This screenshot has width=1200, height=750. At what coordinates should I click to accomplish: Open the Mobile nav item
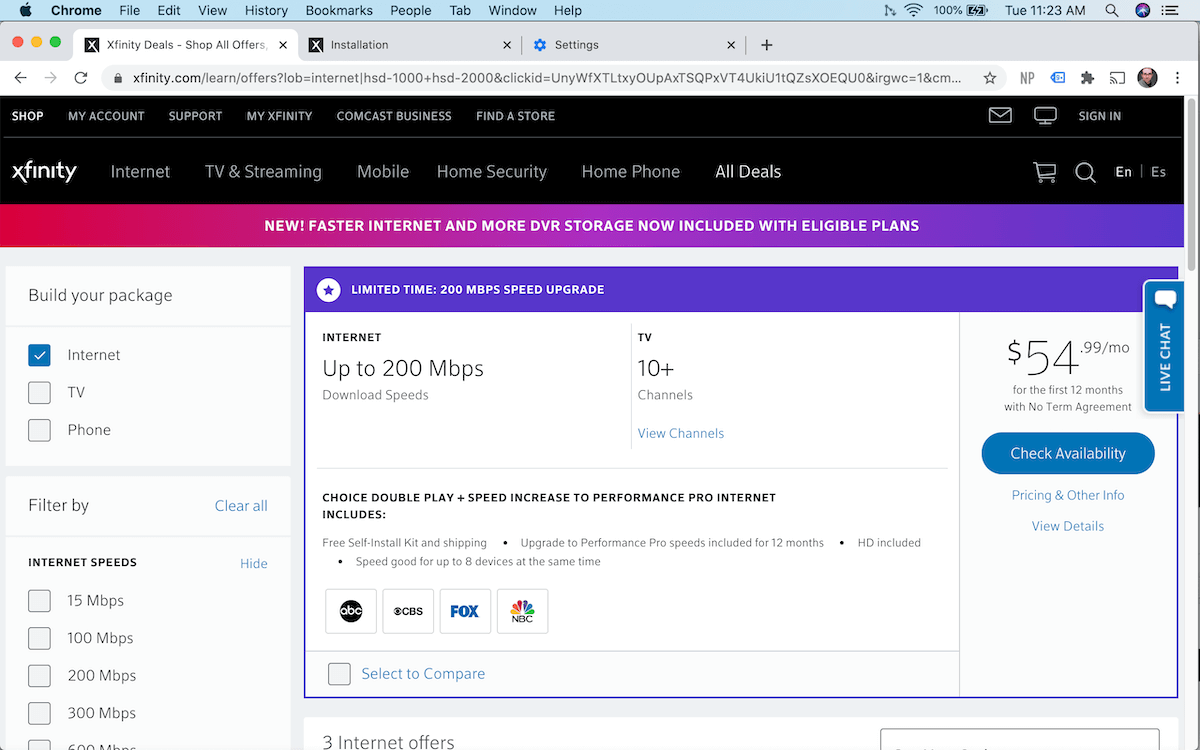pos(383,172)
